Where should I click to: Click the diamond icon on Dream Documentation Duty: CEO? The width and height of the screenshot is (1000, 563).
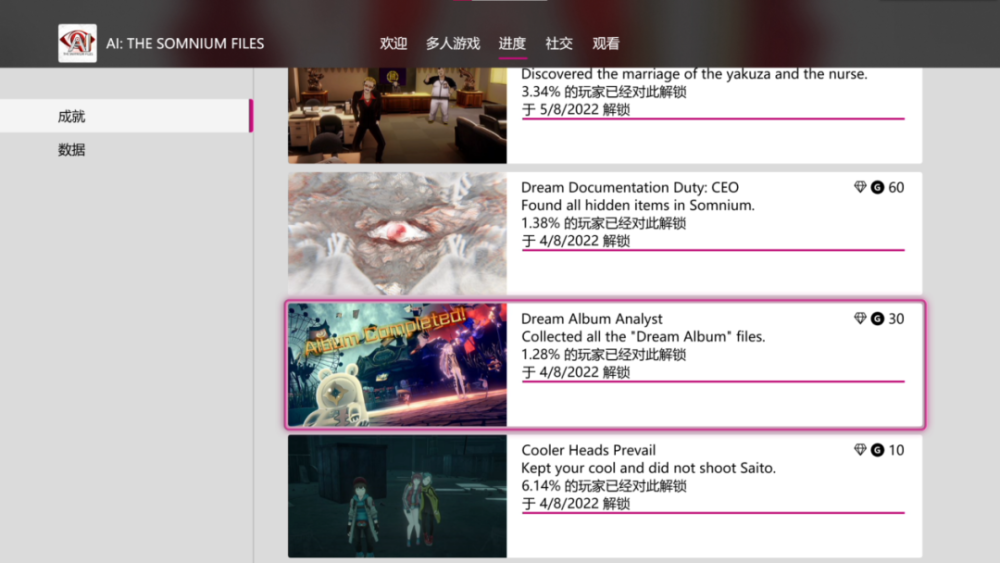click(x=860, y=188)
